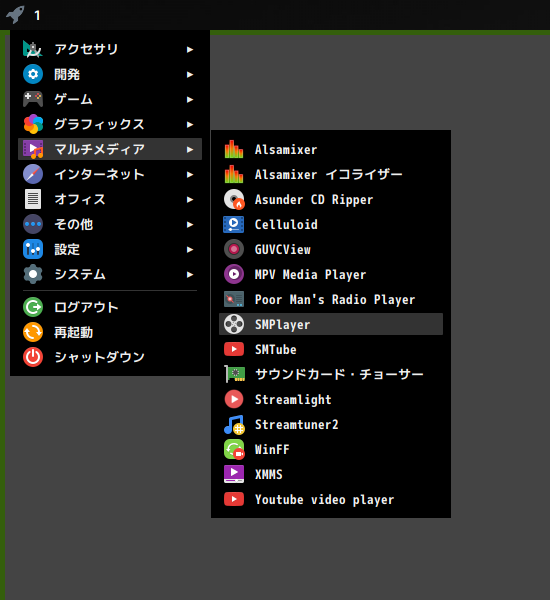This screenshot has height=600, width=550.
Task: Click the インターネット compass icon
Action: point(33,174)
